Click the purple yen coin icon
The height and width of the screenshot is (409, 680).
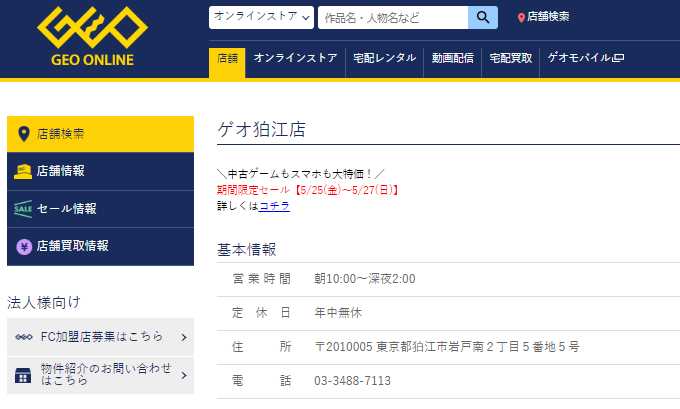point(24,247)
